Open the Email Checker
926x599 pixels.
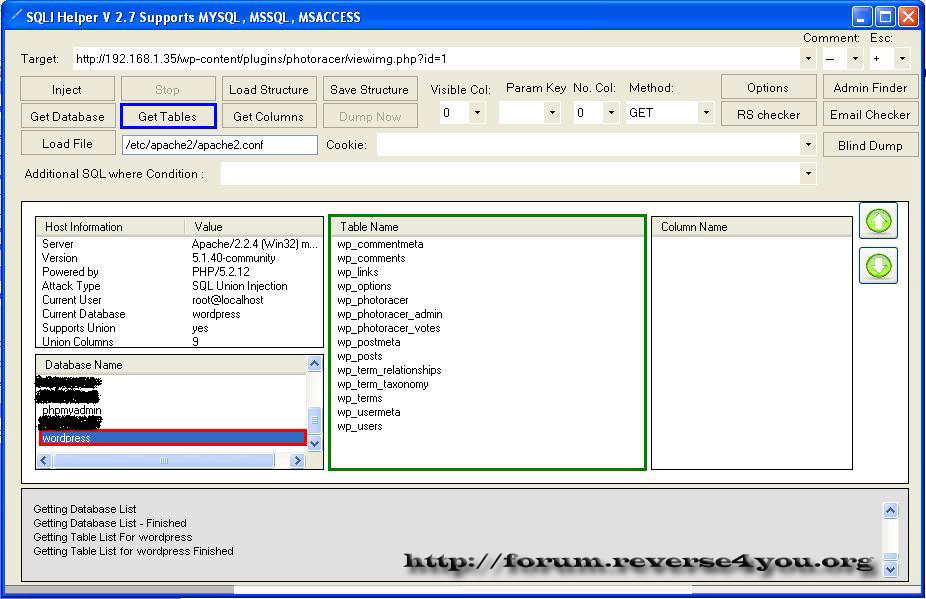click(x=870, y=115)
